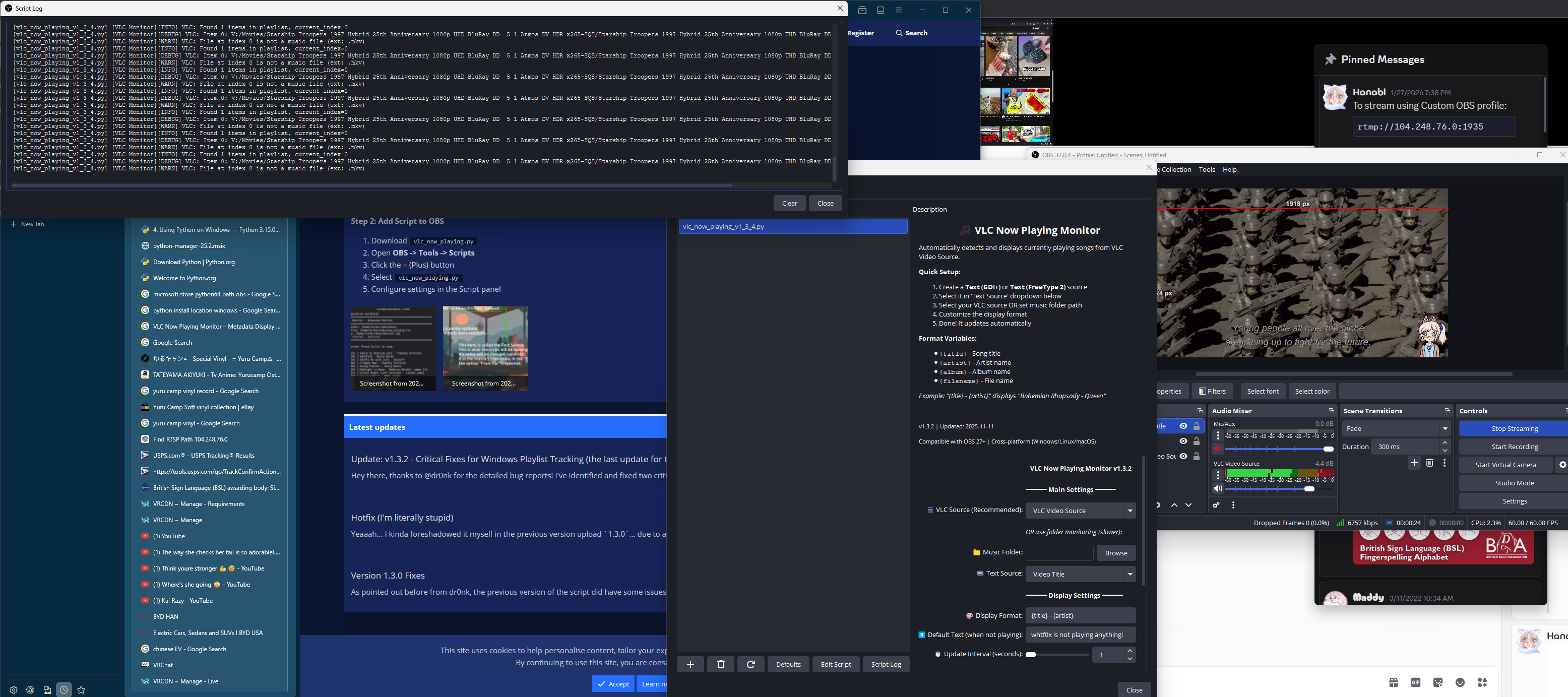This screenshot has height=697, width=1568.
Task: Open the Text Source Video Title dropdown
Action: coord(1130,574)
